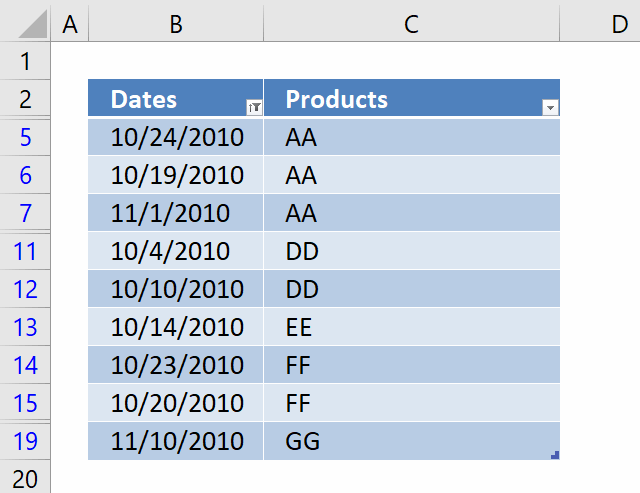Select column B header
640x493 pixels.
(x=176, y=24)
